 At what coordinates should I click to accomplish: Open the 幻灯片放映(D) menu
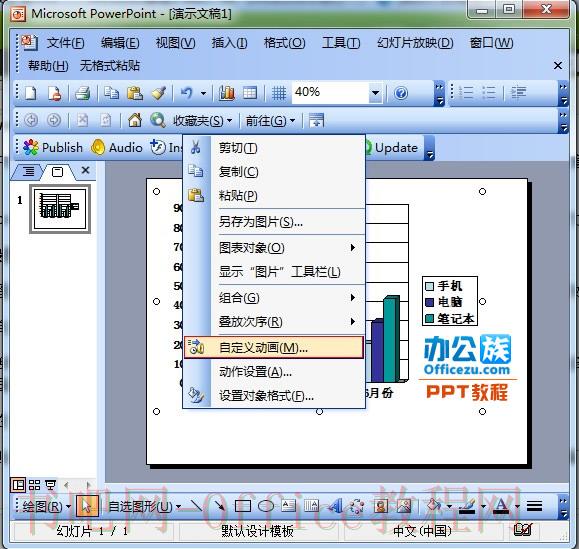(x=415, y=43)
